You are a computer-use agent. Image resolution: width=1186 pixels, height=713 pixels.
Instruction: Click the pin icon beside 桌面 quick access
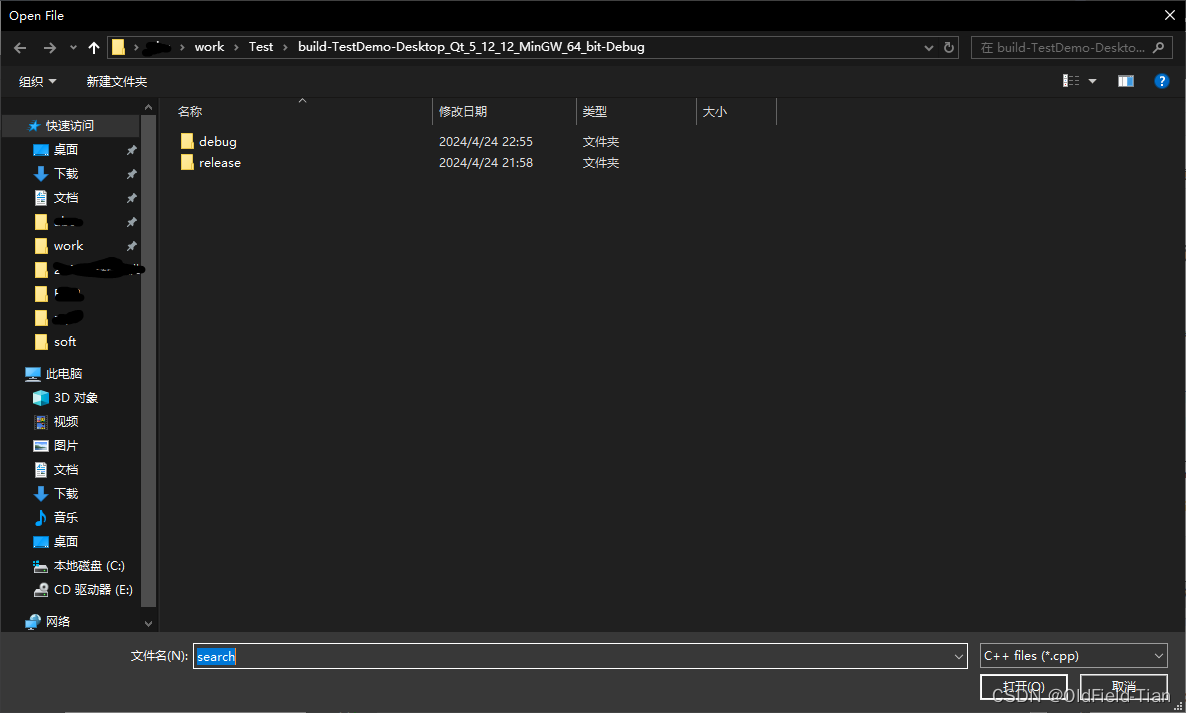pyautogui.click(x=132, y=150)
